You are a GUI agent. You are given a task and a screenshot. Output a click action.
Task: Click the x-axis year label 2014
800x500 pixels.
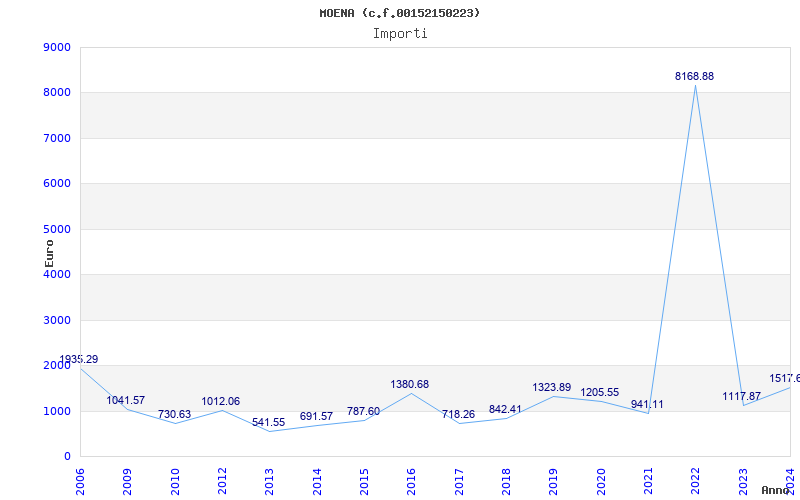(317, 482)
